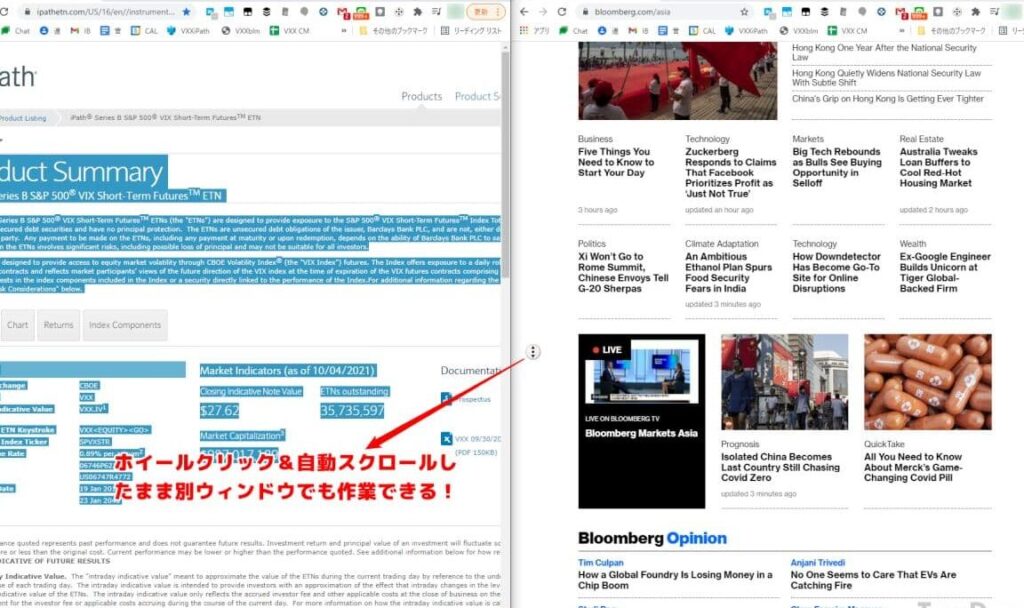Open Gmail extension icon in left window toolbar
This screenshot has height=608, width=1024.
click(342, 12)
